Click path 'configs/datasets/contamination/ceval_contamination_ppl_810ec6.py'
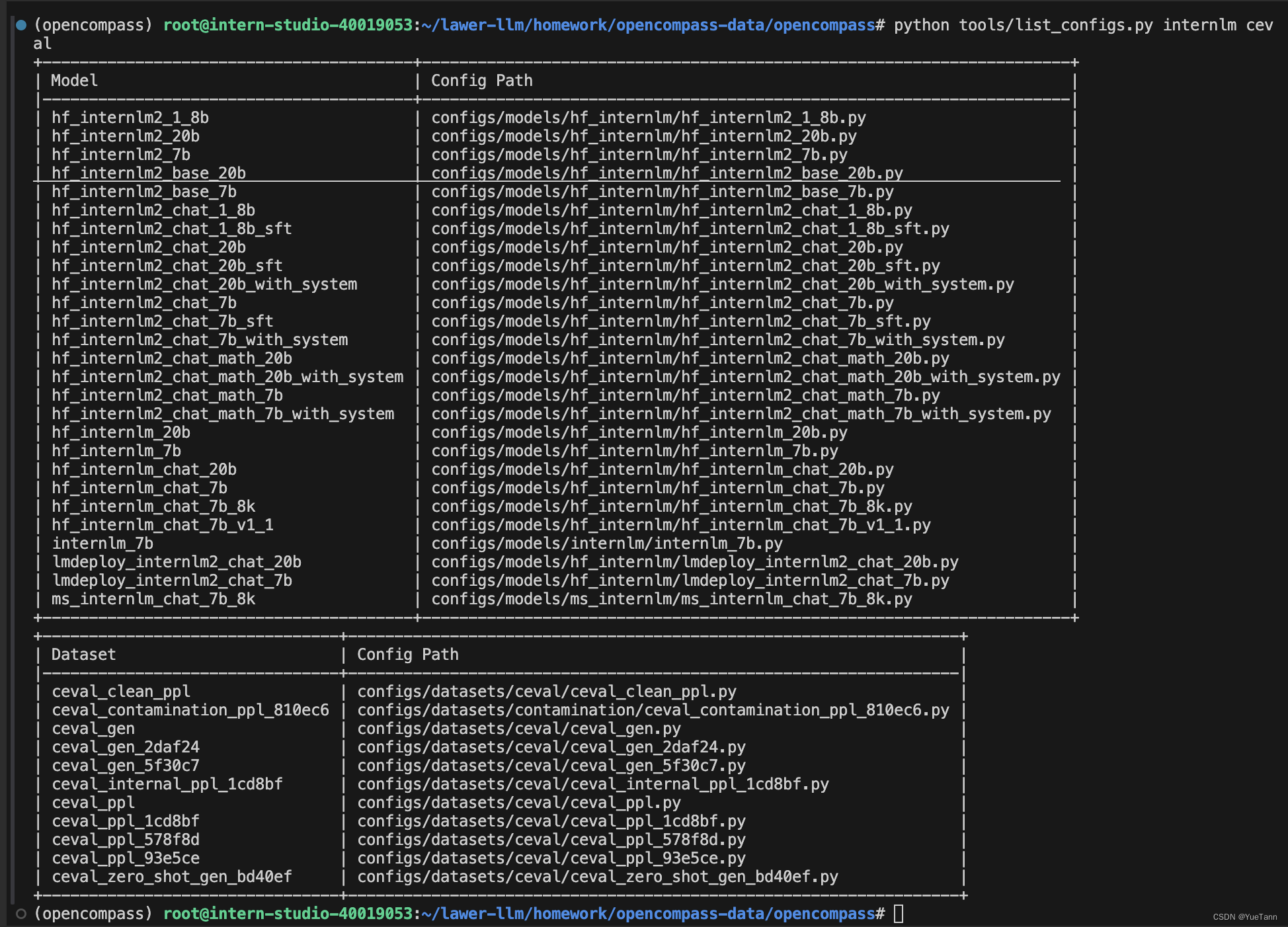 pos(653,710)
